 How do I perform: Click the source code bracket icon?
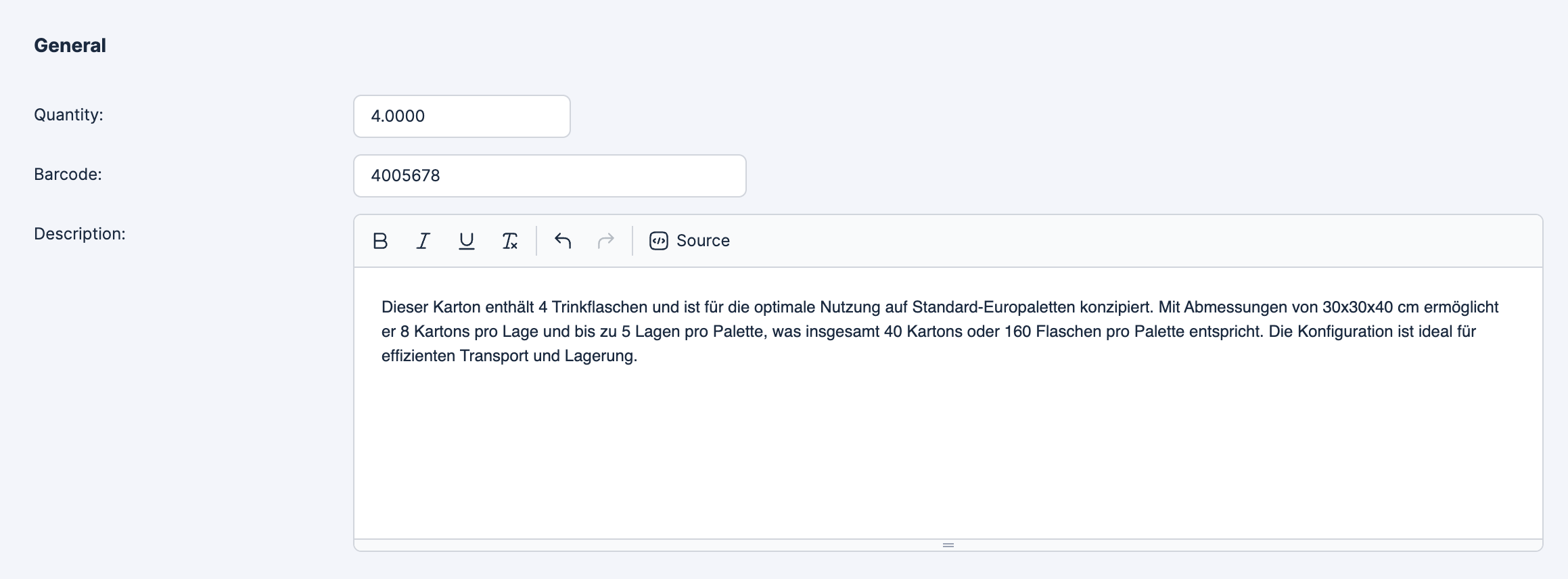click(658, 241)
